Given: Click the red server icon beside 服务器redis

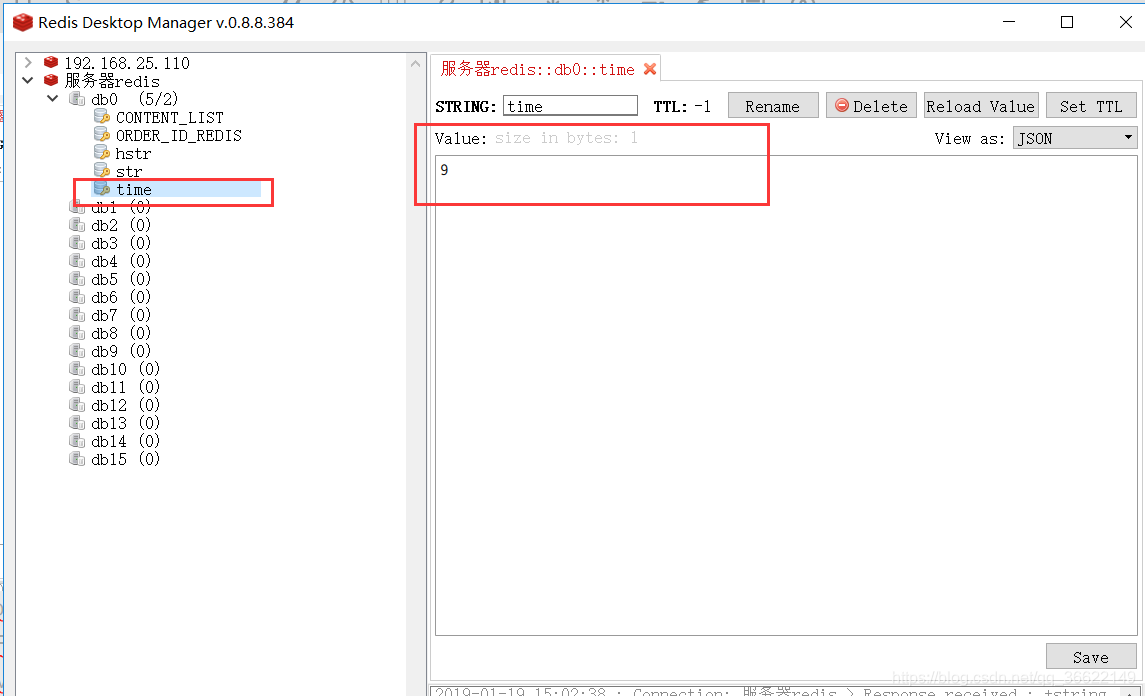Looking at the screenshot, I should [50, 80].
